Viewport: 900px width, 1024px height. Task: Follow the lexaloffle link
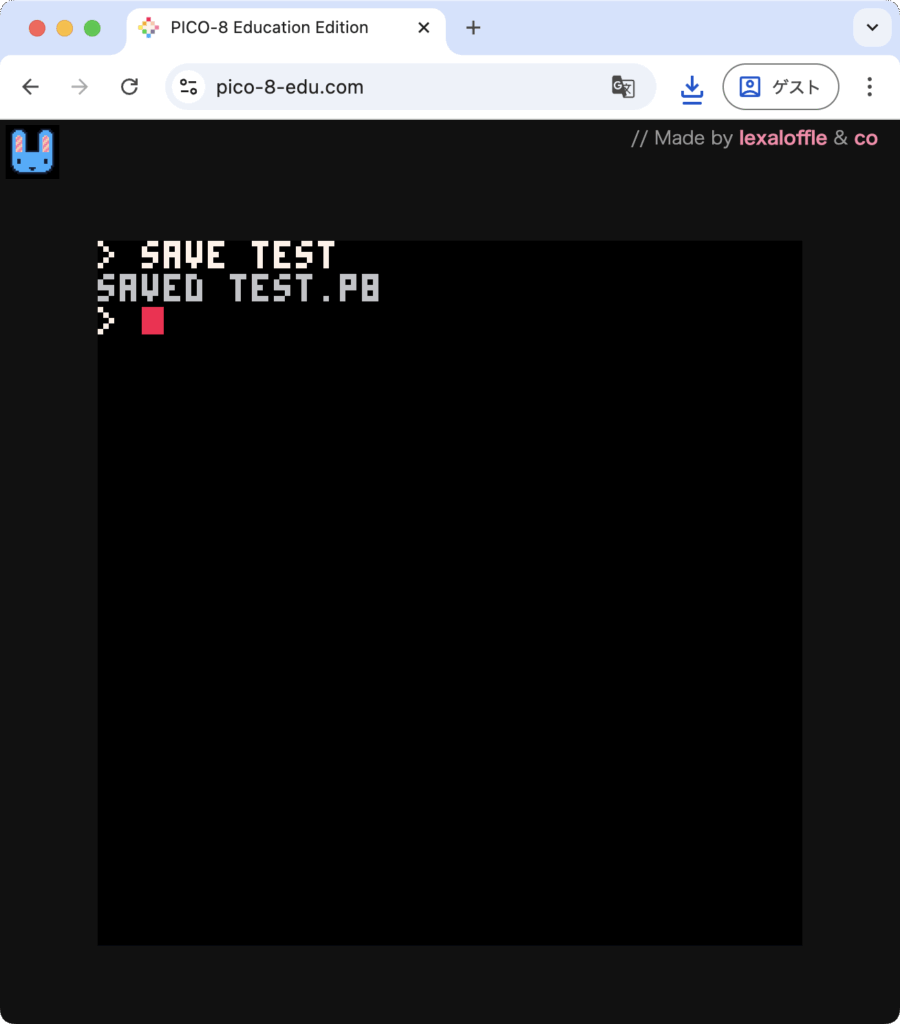pyautogui.click(x=782, y=138)
